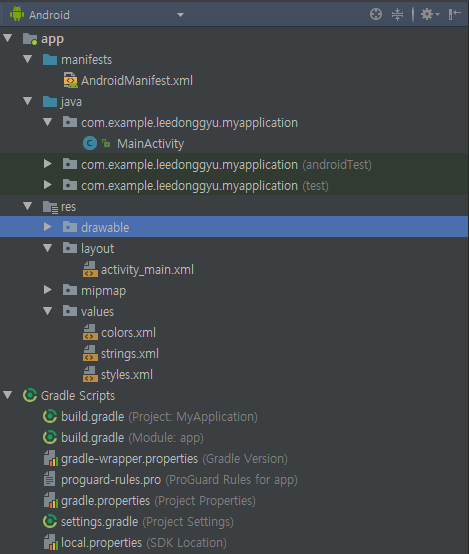Select the MainActivity class
The height and width of the screenshot is (554, 469).
click(x=151, y=144)
